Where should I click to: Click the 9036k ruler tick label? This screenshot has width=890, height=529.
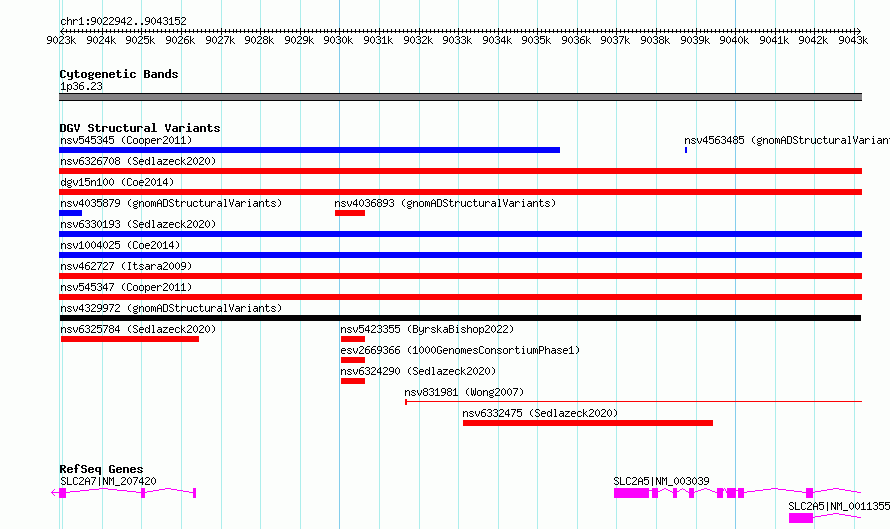tap(576, 40)
